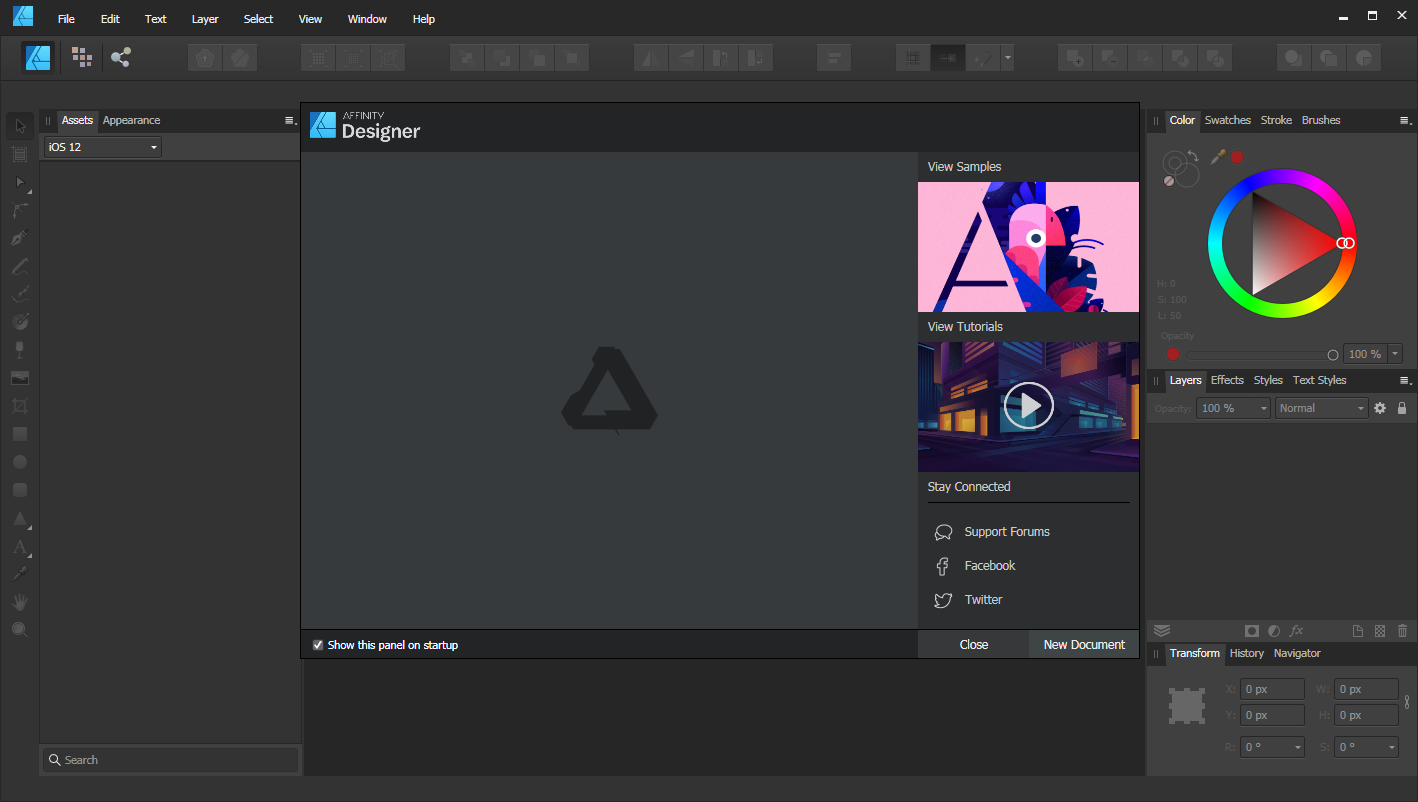Click the Adjustments half-circle icon
Image resolution: width=1418 pixels, height=802 pixels.
click(x=1274, y=631)
